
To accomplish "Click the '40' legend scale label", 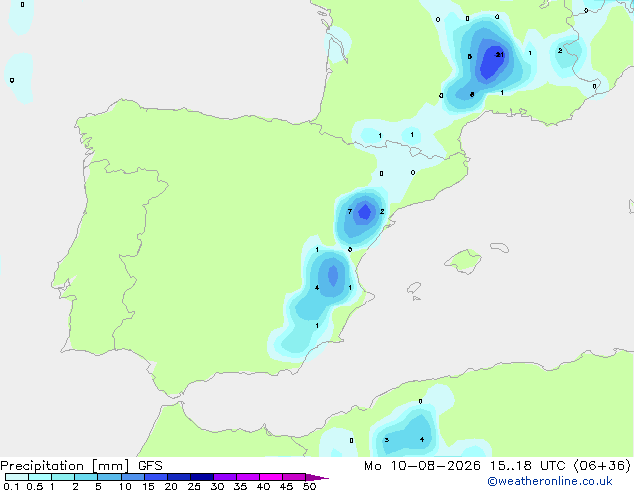I will pos(263,486).
